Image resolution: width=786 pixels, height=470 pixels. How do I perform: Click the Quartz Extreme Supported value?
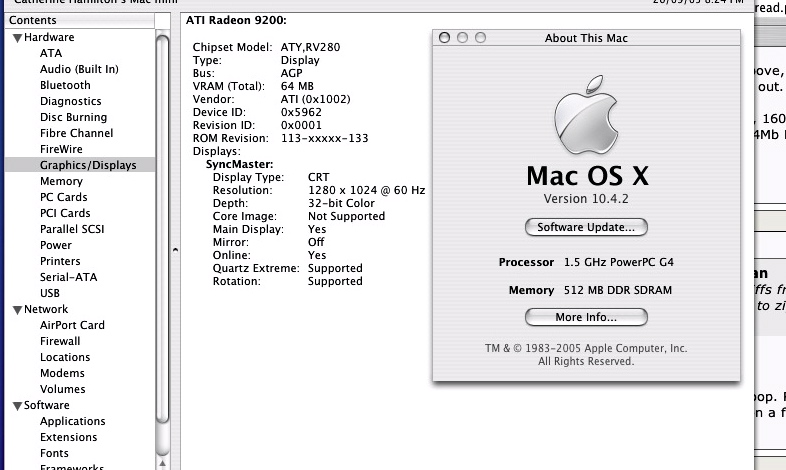(335, 269)
